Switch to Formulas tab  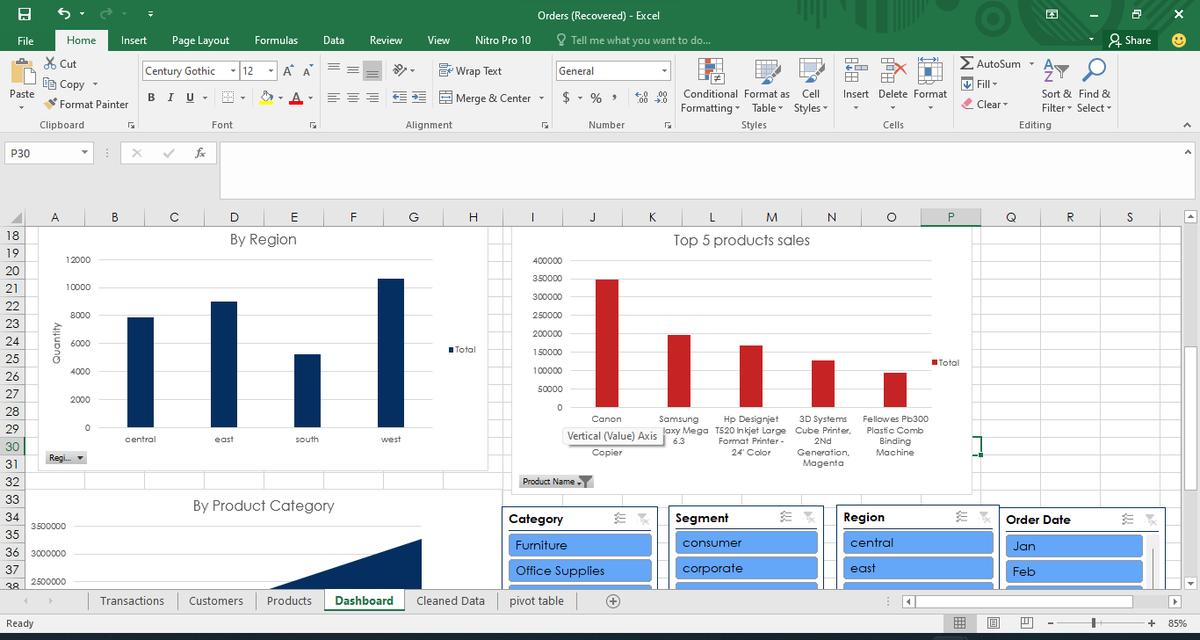pyautogui.click(x=276, y=40)
